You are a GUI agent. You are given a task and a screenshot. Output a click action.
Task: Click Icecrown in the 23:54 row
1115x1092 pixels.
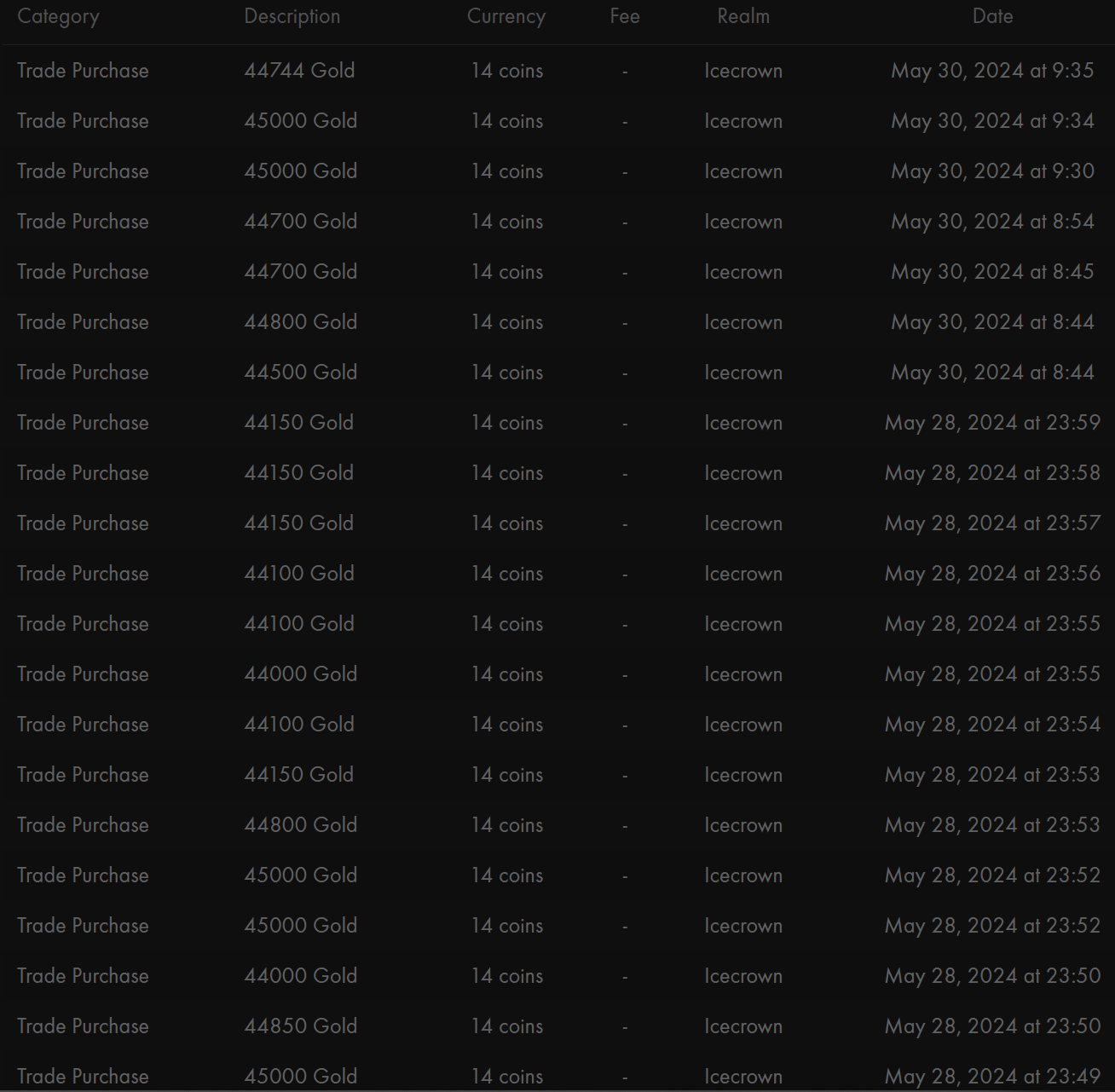click(x=743, y=725)
